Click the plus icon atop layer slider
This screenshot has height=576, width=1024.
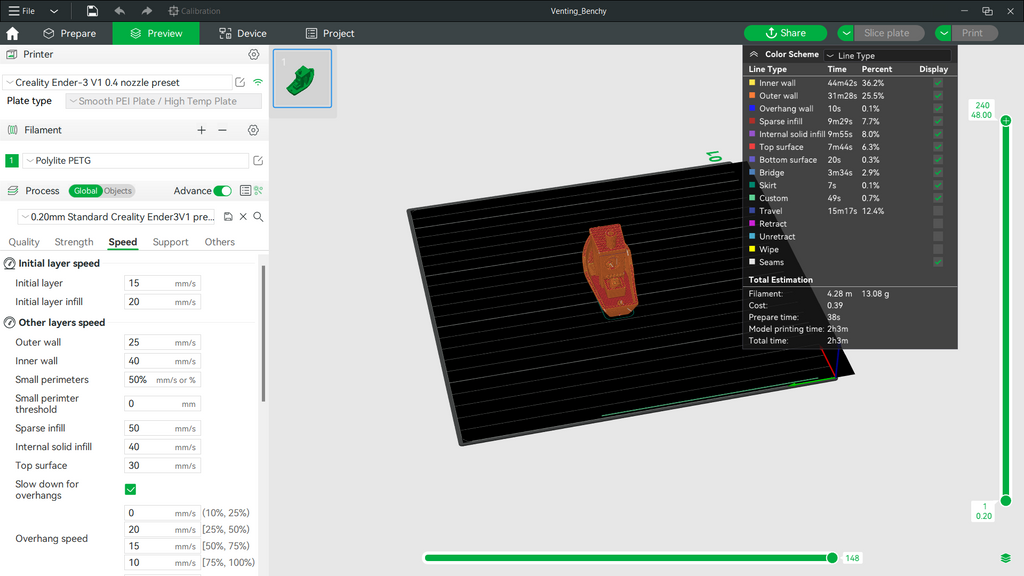point(1006,120)
